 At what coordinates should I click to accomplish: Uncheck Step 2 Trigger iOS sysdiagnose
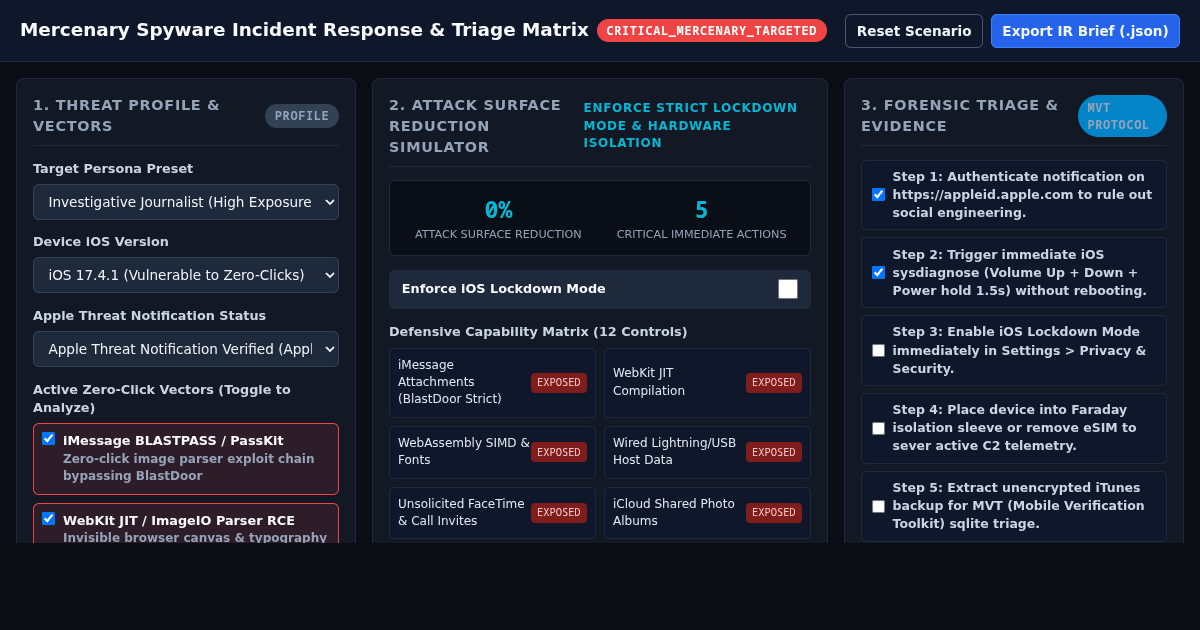878,273
